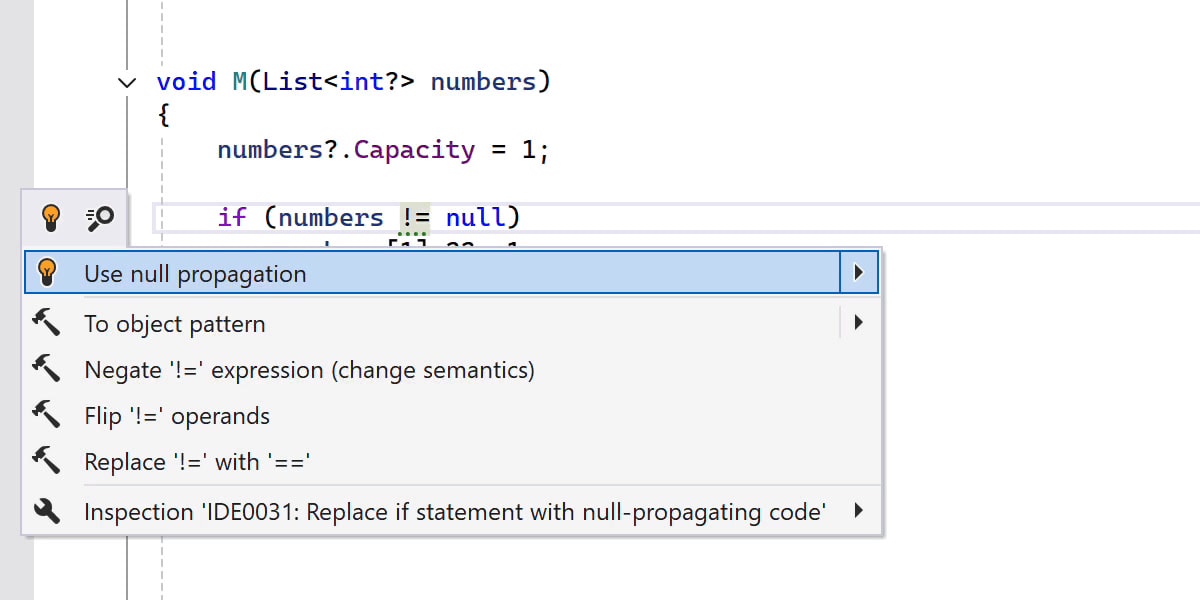Viewport: 1200px width, 600px height.
Task: Click the hammer icon beside 'Negate' fix
Action: coord(47,369)
